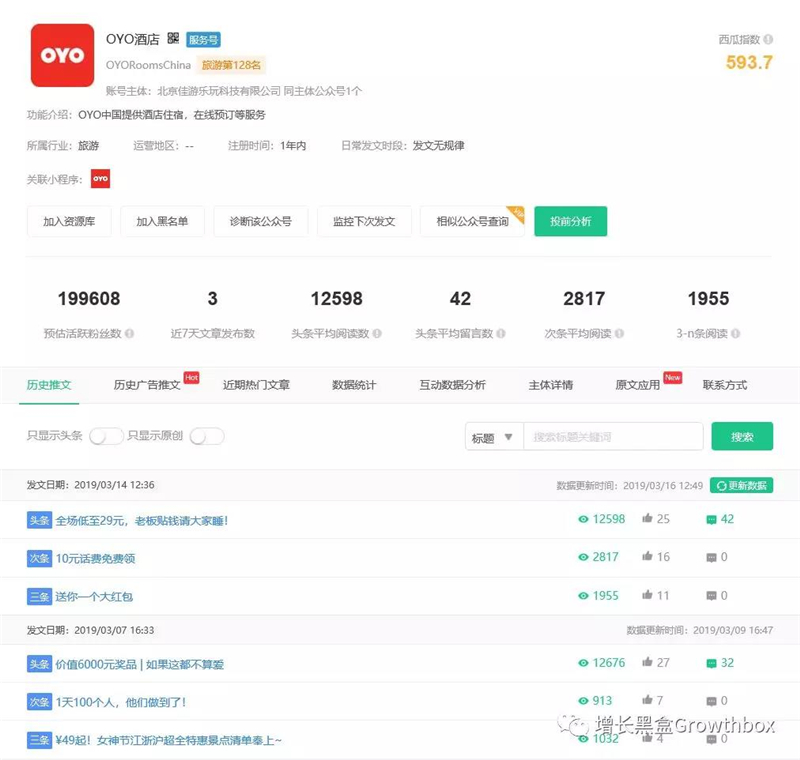
Task: Click the thumbs-up icon beside 16 likes
Action: pyautogui.click(x=647, y=556)
